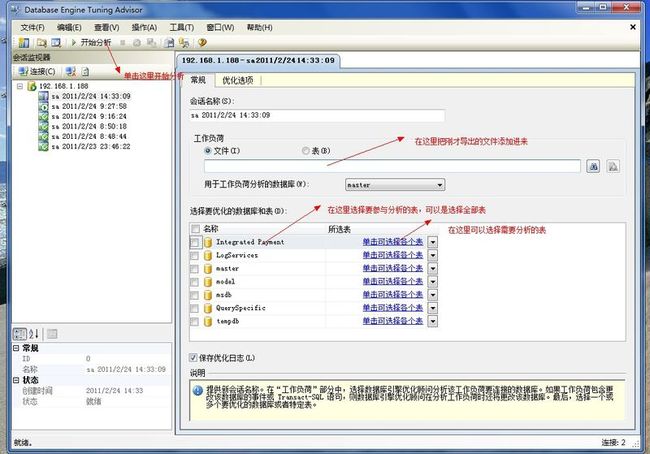This screenshot has width=650, height=454.
Task: Open table dropdown arrow for master row
Action: [433, 269]
